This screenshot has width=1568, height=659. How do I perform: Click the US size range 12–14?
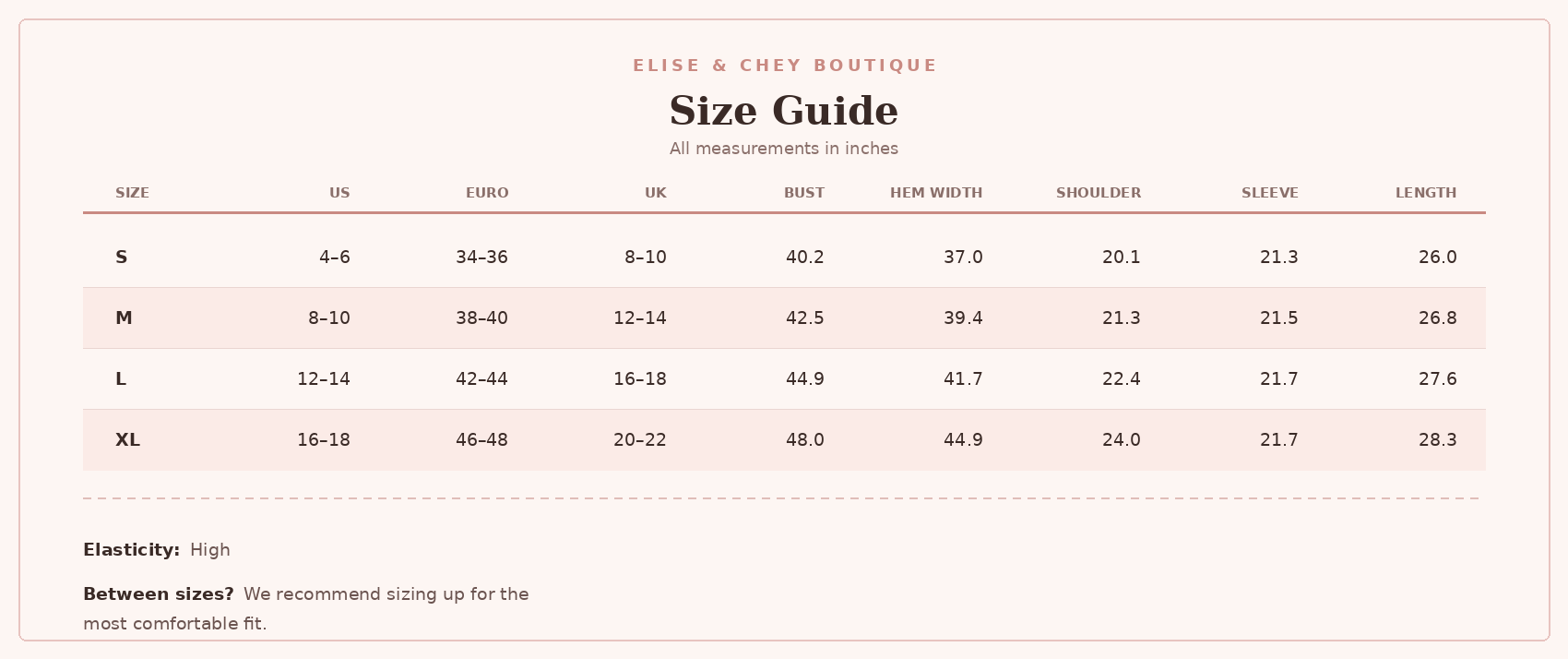click(324, 379)
